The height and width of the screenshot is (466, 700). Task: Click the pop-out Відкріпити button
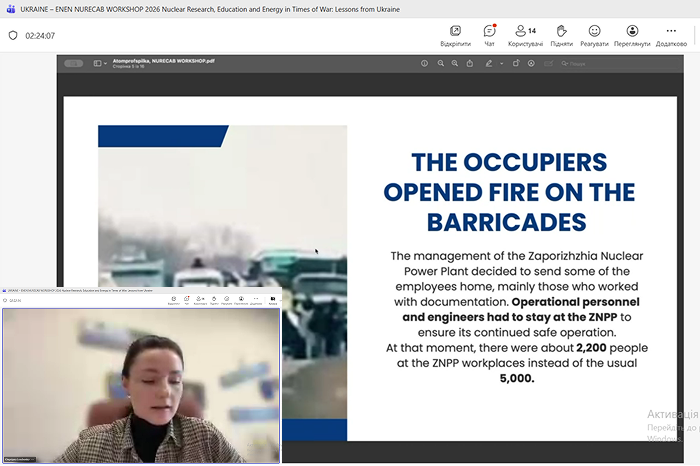[x=455, y=35]
